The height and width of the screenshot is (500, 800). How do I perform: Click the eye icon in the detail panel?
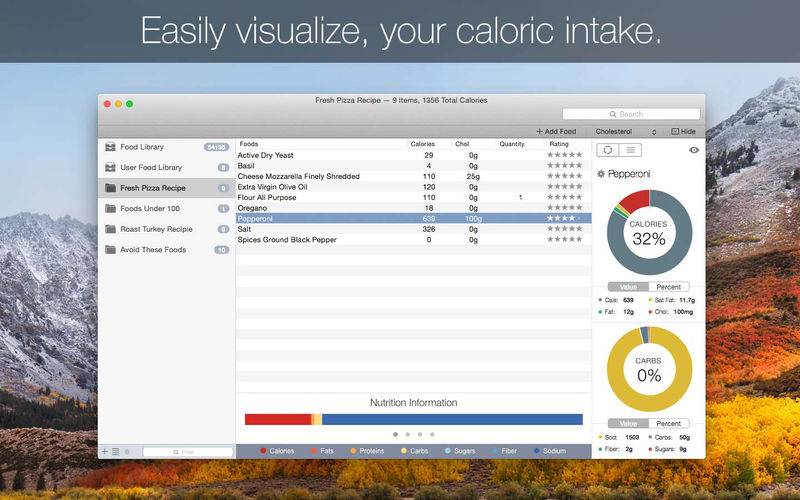694,150
